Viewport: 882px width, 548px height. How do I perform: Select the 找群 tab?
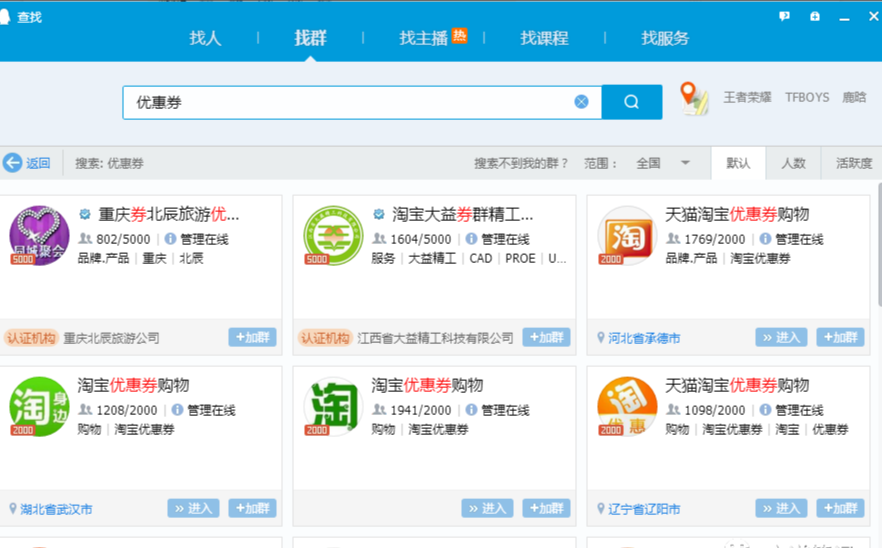tap(310, 38)
